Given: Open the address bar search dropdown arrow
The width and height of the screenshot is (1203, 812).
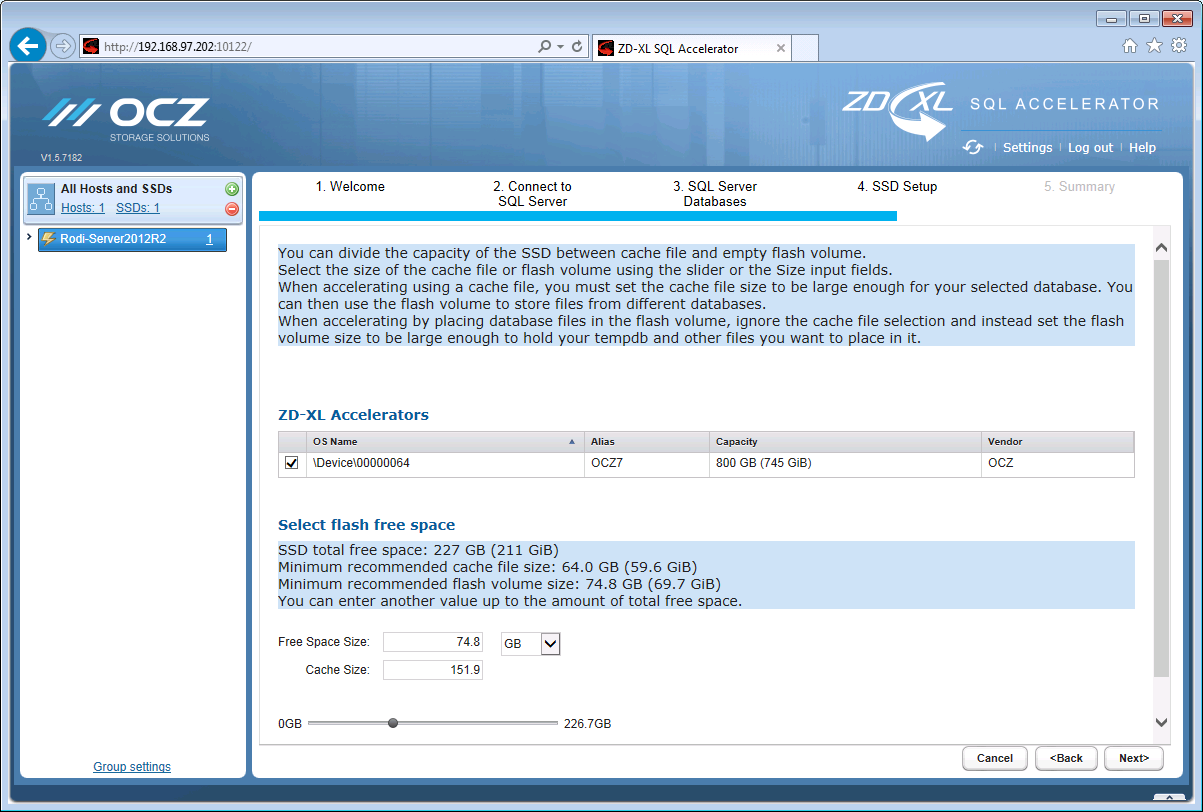Looking at the screenshot, I should [x=561, y=47].
